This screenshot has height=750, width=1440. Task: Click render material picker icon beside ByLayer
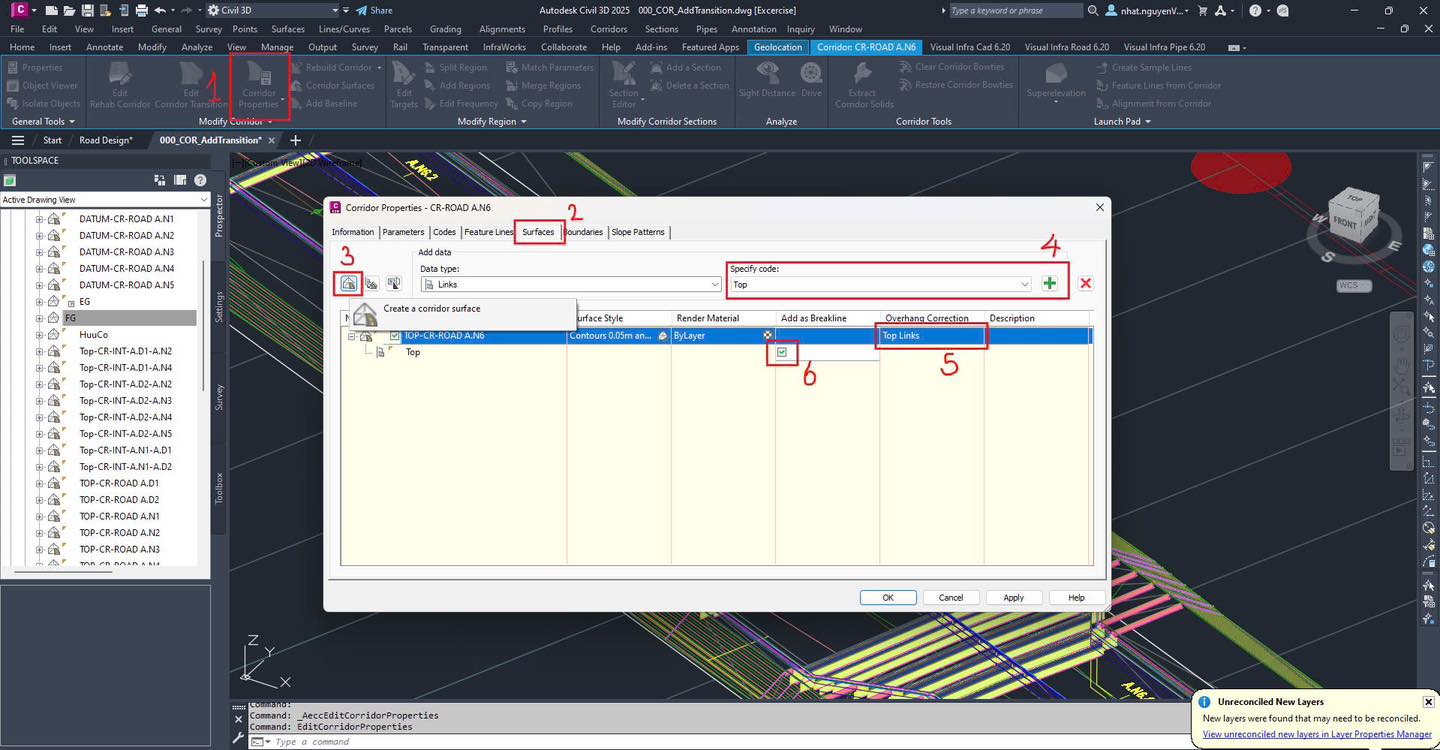click(x=767, y=336)
